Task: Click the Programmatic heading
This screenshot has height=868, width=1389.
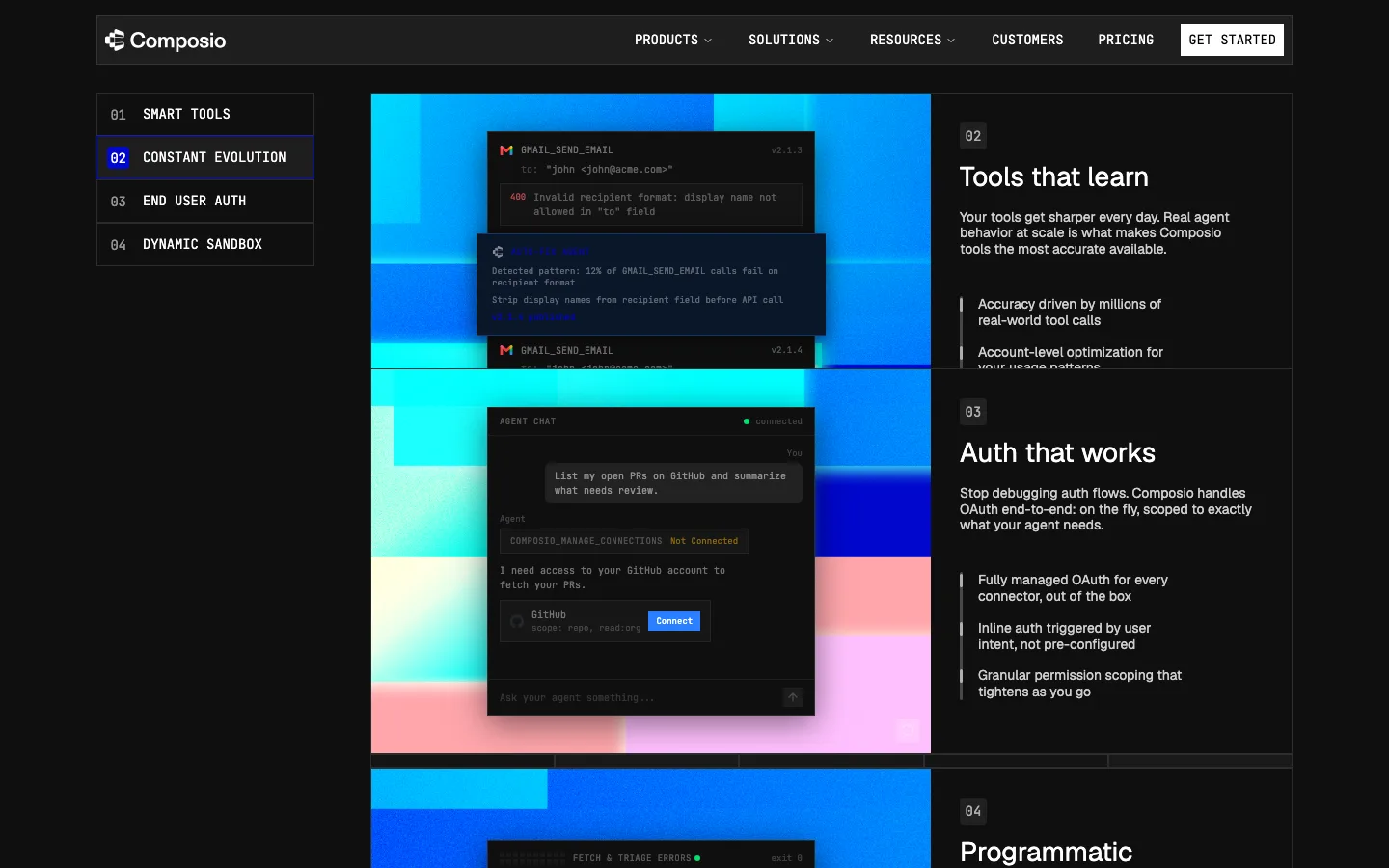Action: 1046,853
